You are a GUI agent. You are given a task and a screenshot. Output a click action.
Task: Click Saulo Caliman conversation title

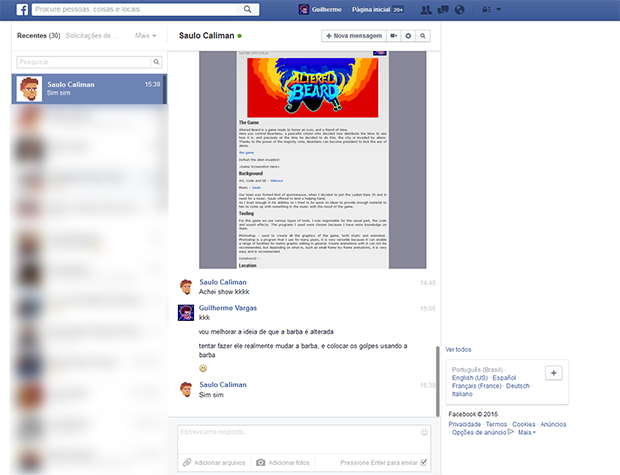[206, 36]
